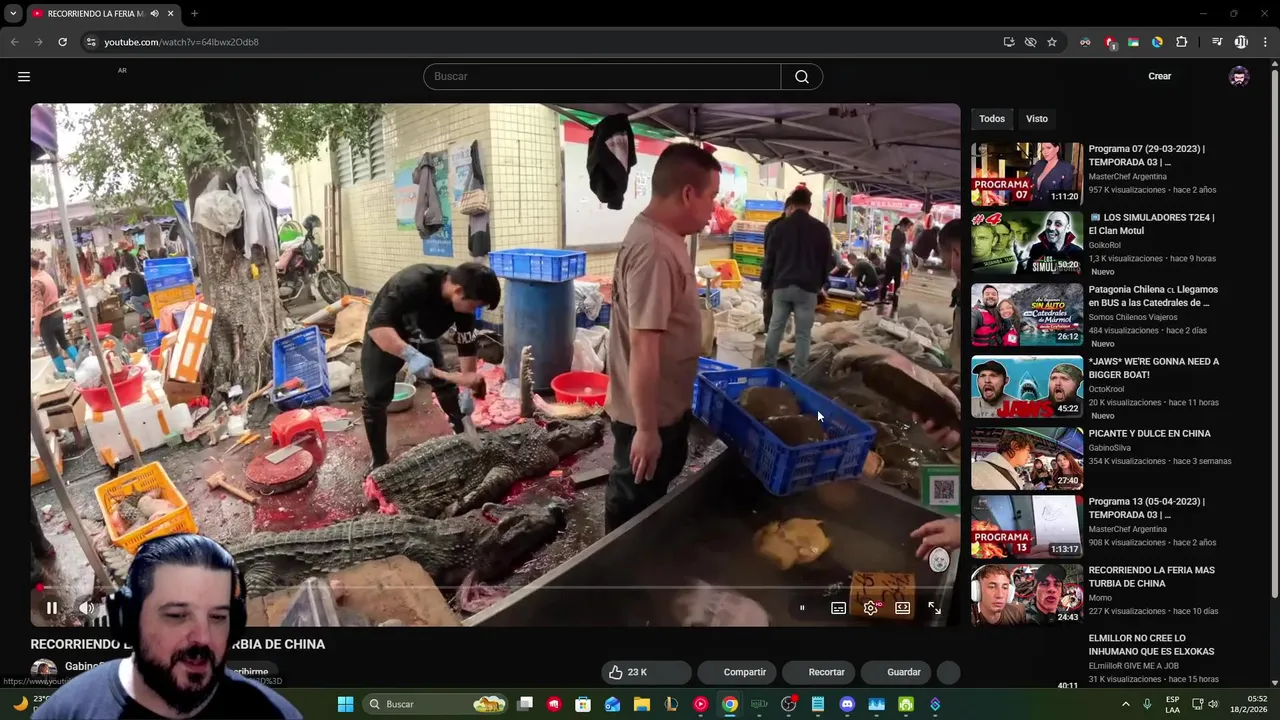Install app icon in the address bar
The height and width of the screenshot is (720, 1280).
coord(1009,42)
